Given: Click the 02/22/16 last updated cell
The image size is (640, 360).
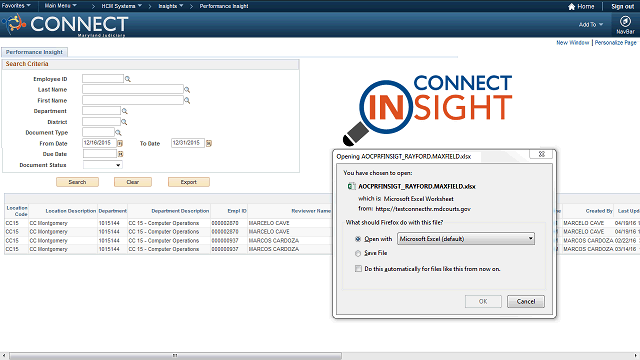Looking at the screenshot, I should pos(625,240).
